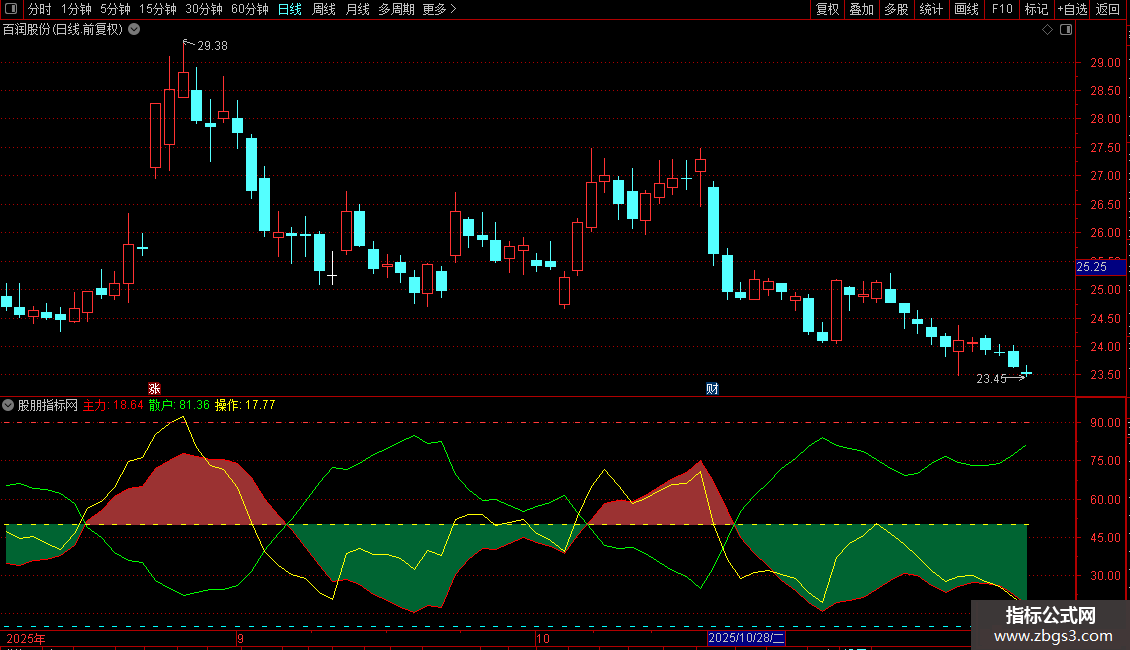The width and height of the screenshot is (1130, 650).
Task: Click the 散户: 81.36 indicator value
Action: click(179, 405)
